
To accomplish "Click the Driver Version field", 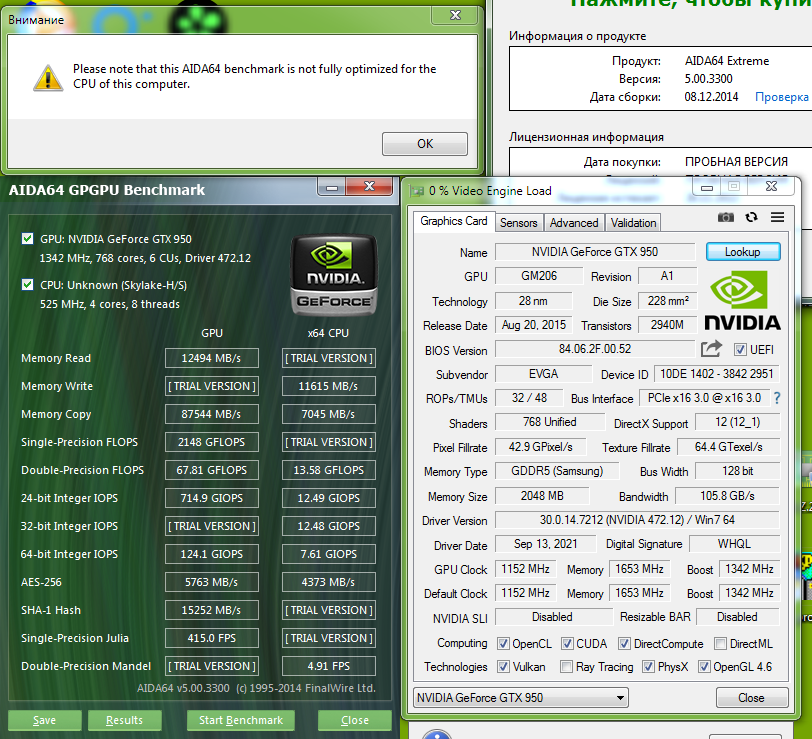I will tap(637, 519).
